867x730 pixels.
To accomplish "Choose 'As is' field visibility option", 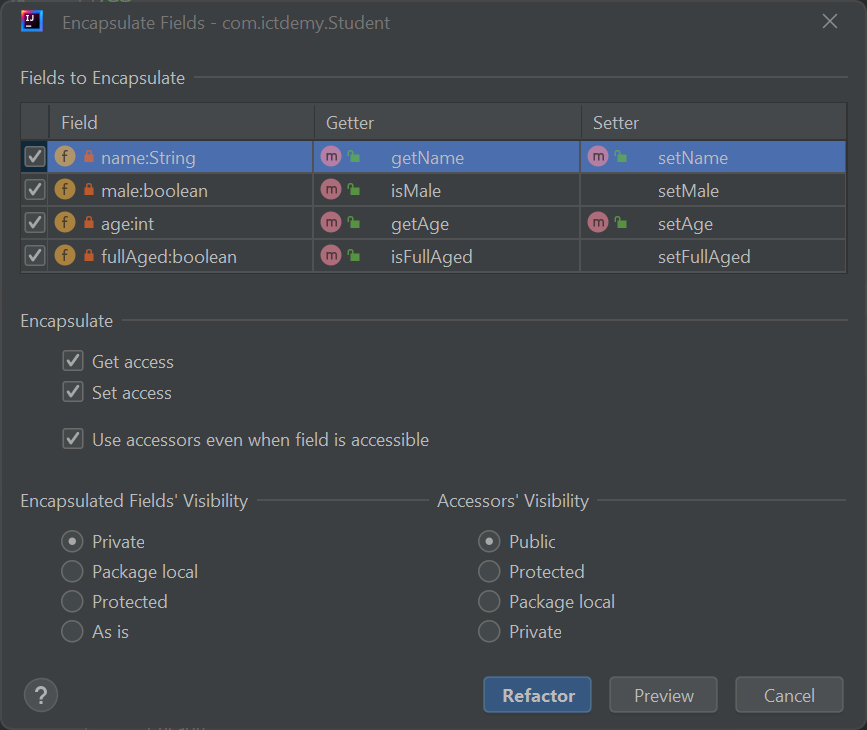I will [x=71, y=631].
